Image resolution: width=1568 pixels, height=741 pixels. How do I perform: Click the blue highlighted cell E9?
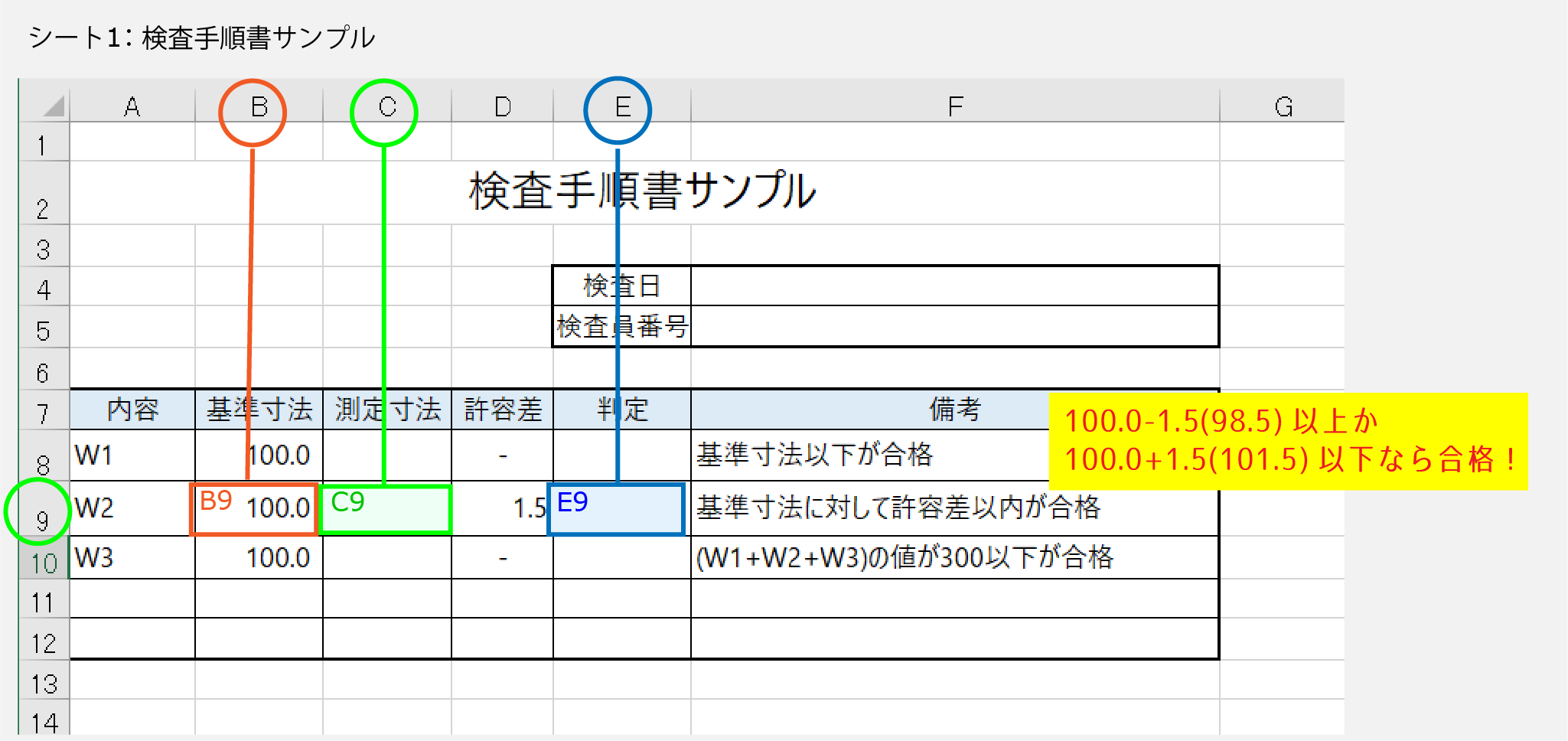(616, 509)
